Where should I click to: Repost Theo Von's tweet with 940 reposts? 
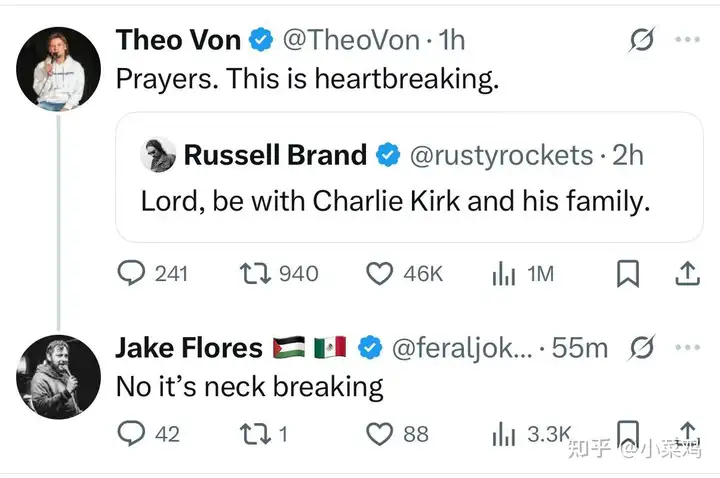[x=256, y=273]
